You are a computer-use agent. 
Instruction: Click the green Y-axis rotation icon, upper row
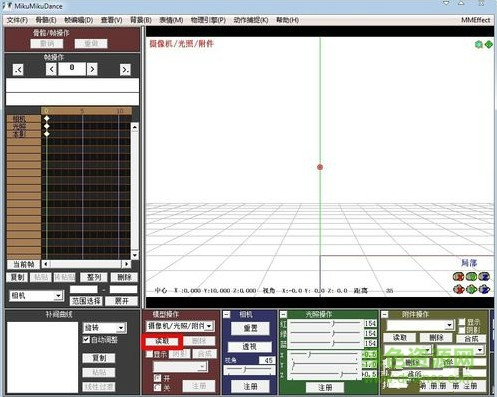pos(471,276)
